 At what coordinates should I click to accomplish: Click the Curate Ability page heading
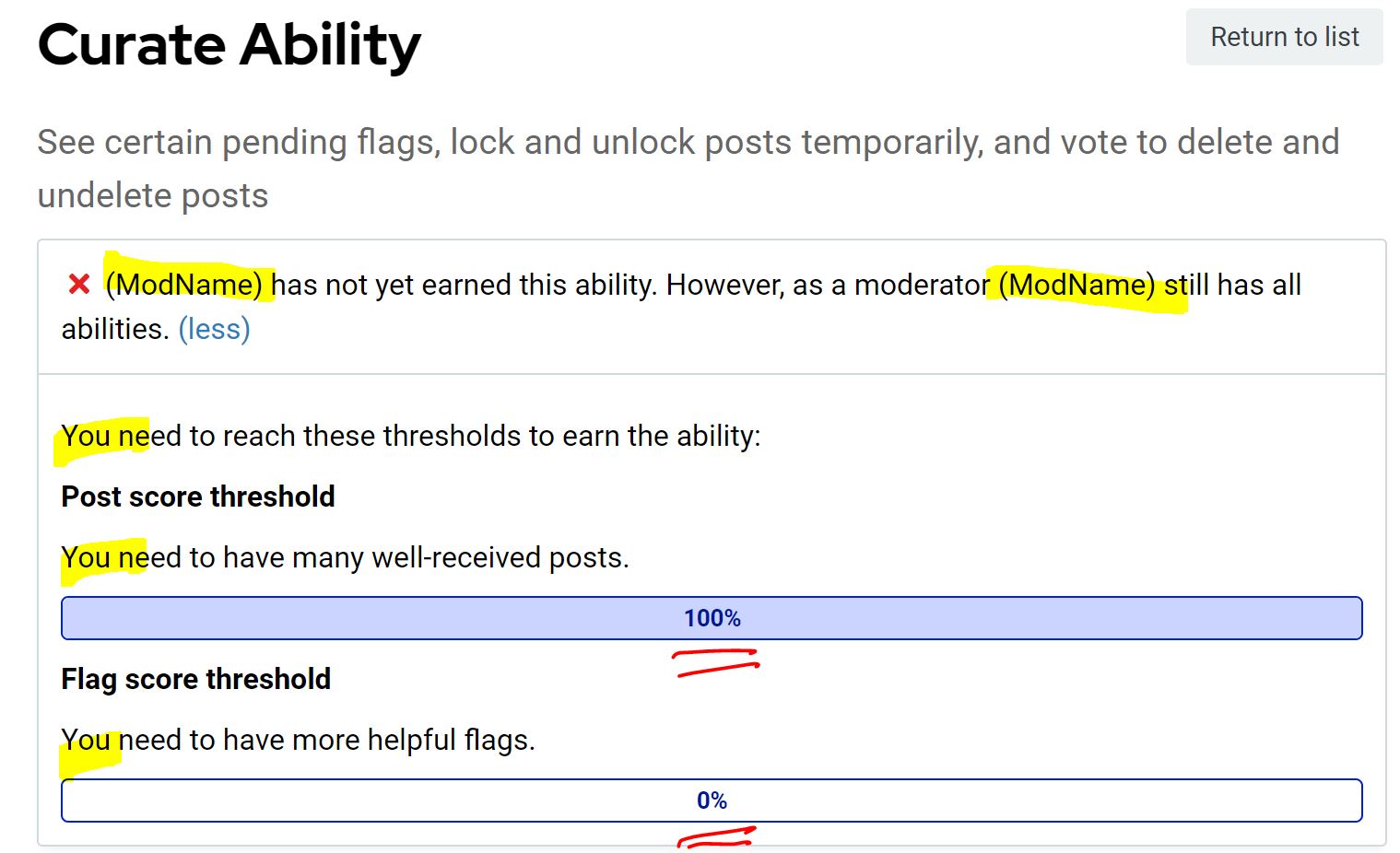229,44
